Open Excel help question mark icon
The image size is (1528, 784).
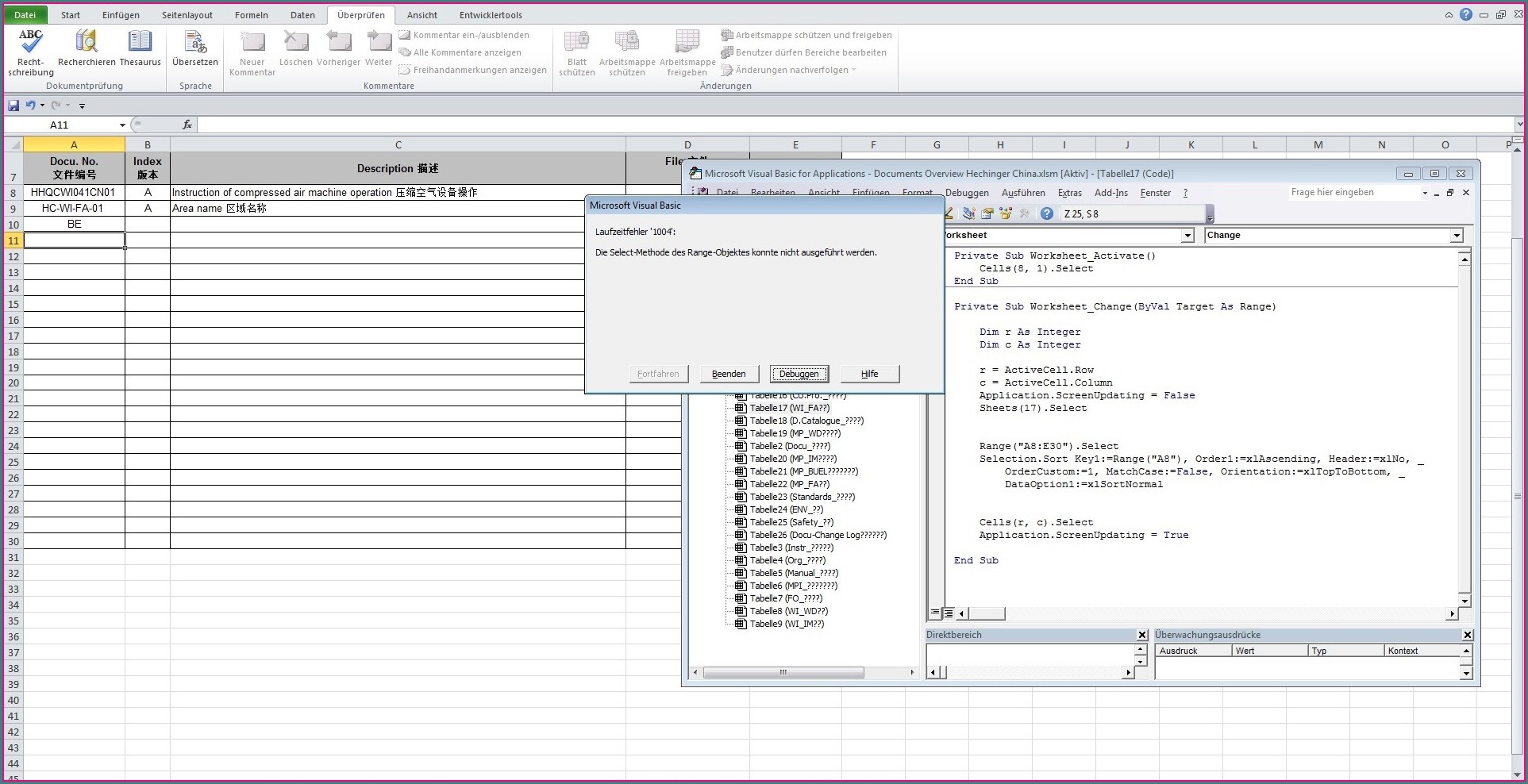tap(1465, 14)
